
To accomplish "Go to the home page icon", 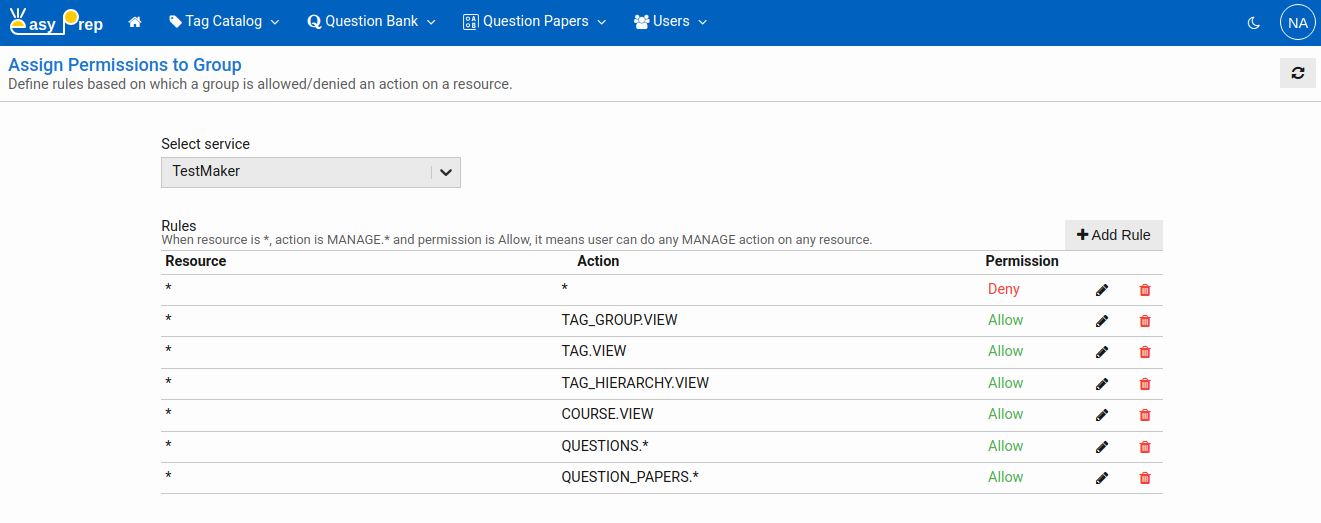I will point(135,22).
